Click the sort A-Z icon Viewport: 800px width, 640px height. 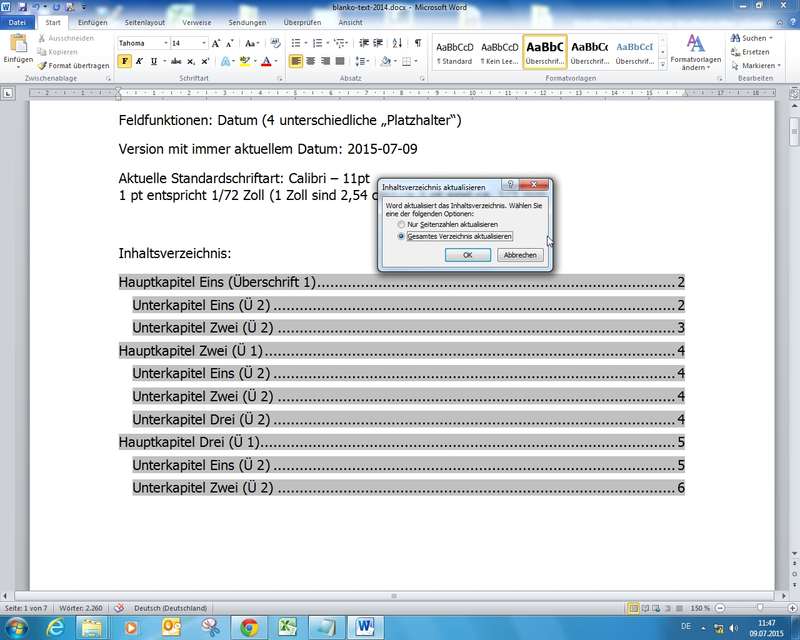(x=397, y=43)
